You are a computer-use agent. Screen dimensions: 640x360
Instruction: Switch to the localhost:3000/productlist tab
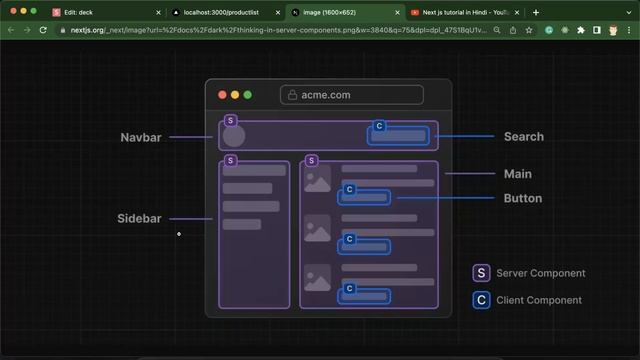pos(226,13)
